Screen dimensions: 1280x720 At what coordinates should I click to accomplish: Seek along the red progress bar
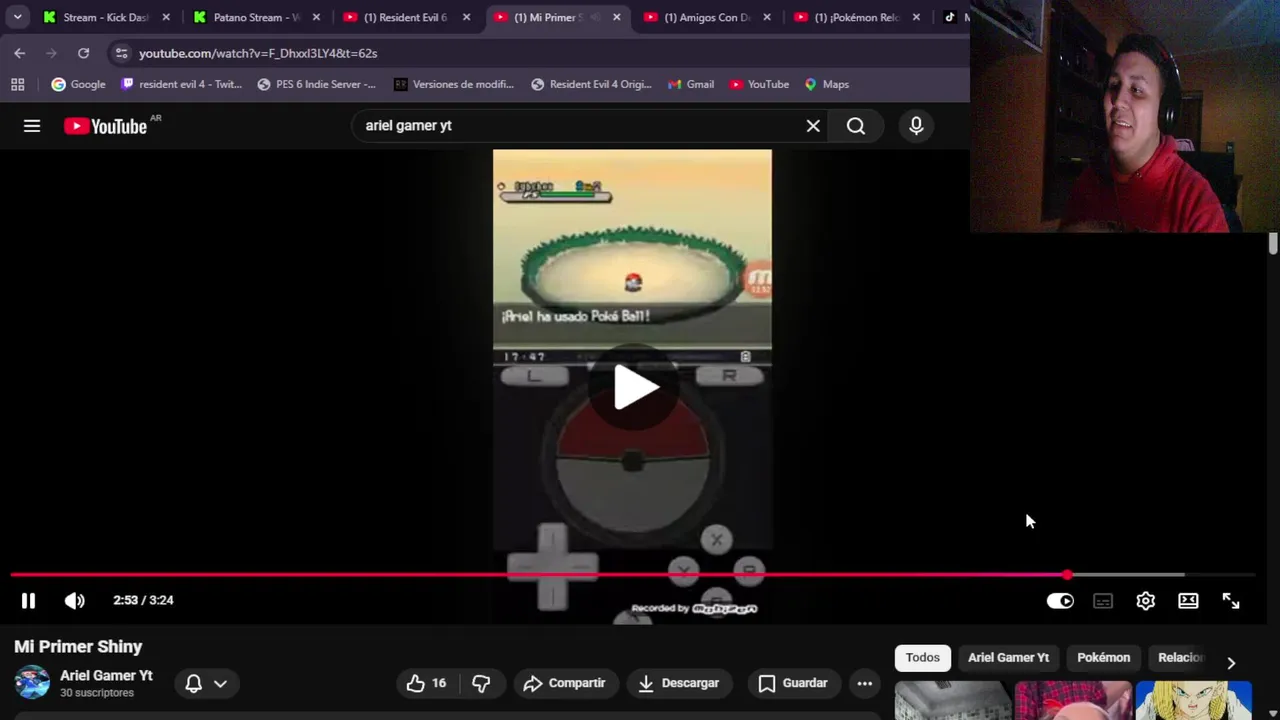coord(633,575)
